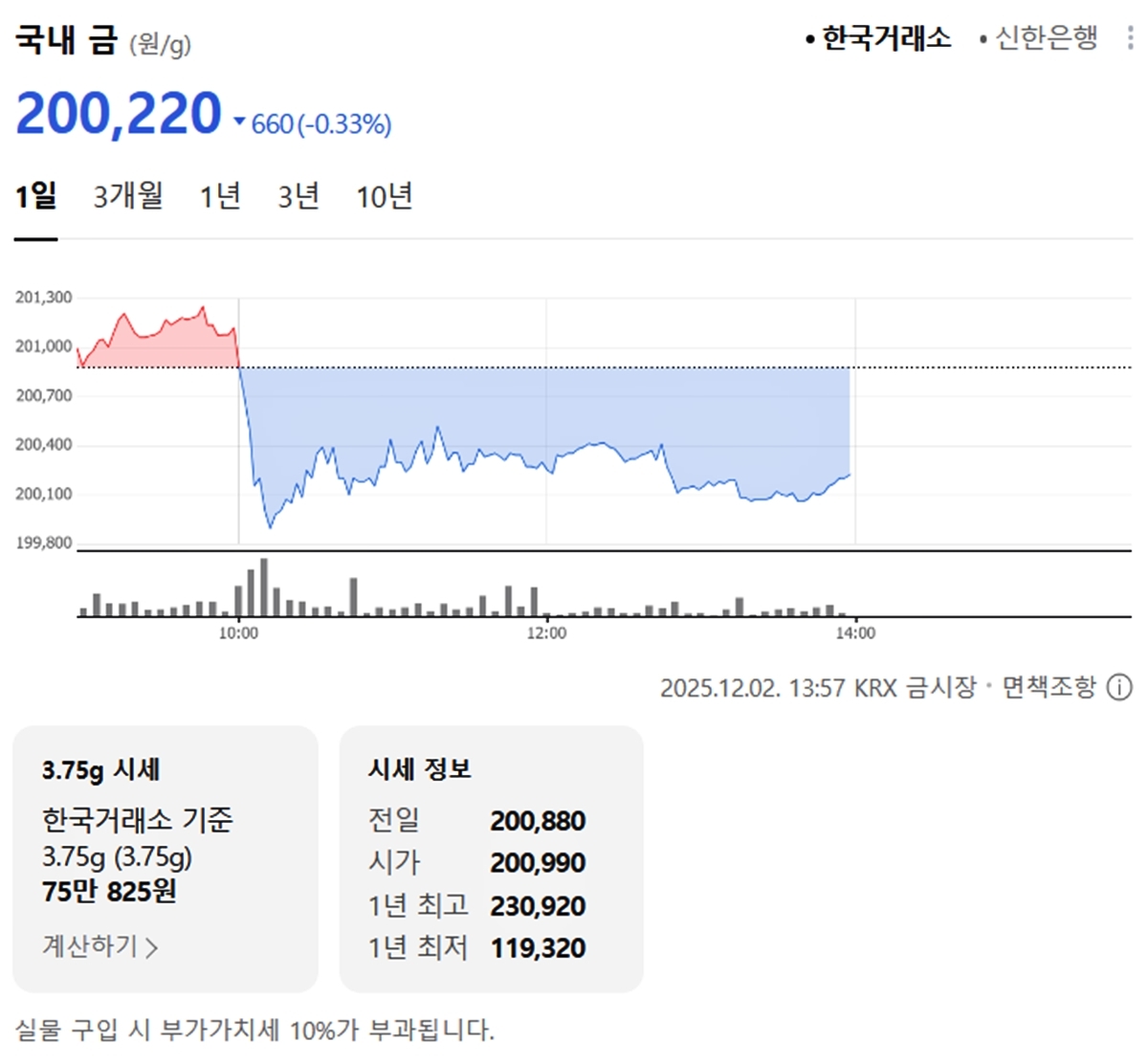The image size is (1148, 1064).
Task: Select the 1일 chart period tab
Action: pyautogui.click(x=35, y=197)
